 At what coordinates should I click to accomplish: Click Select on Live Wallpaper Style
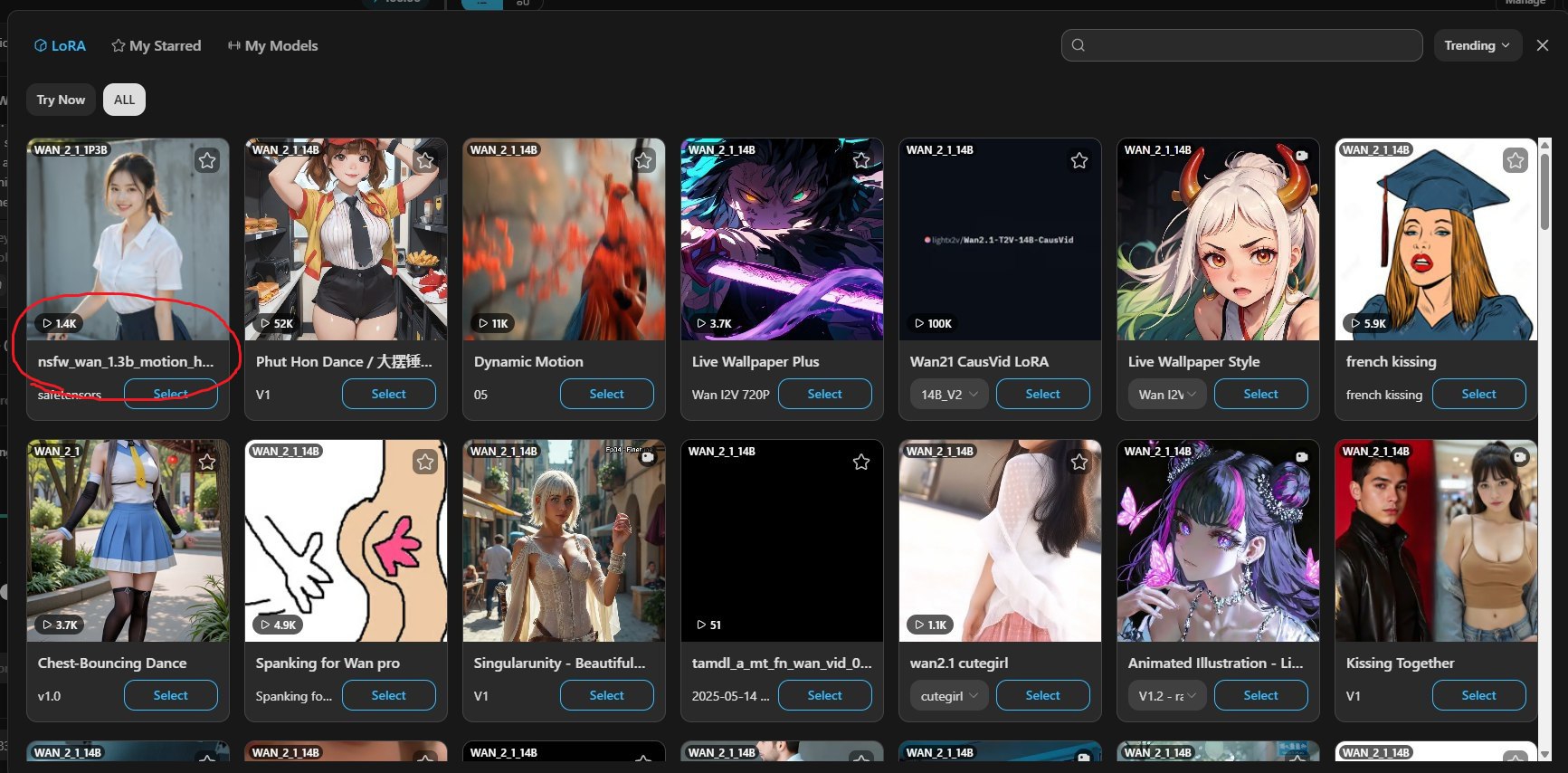(x=1261, y=395)
